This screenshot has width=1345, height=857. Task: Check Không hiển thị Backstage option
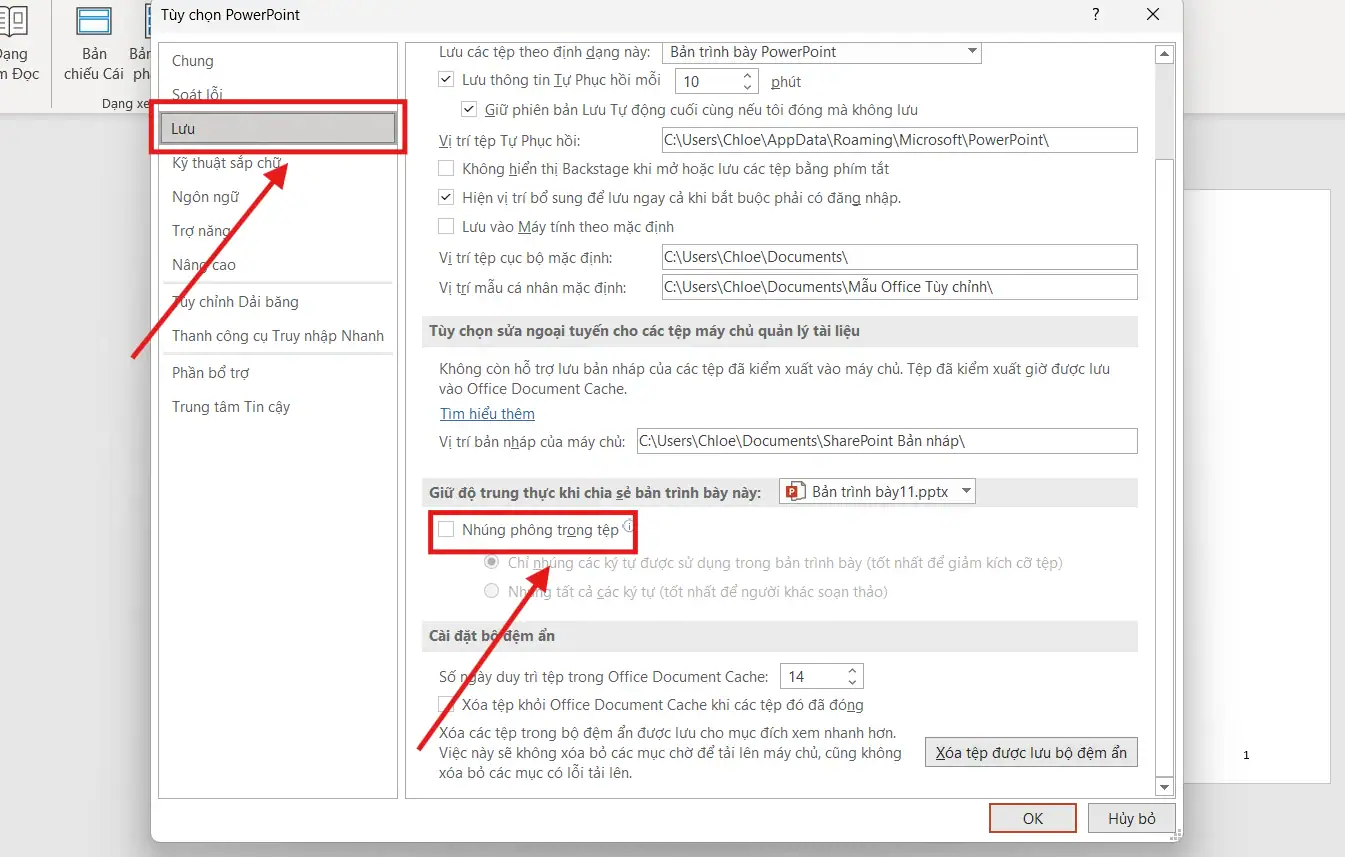446,169
